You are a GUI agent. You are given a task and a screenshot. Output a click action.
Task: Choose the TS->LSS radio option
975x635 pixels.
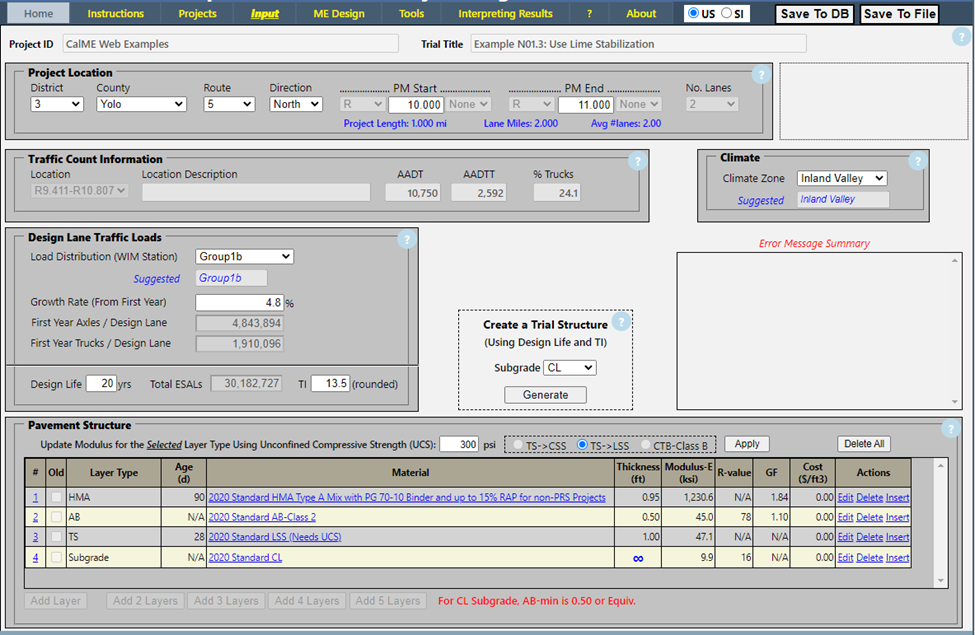point(584,444)
